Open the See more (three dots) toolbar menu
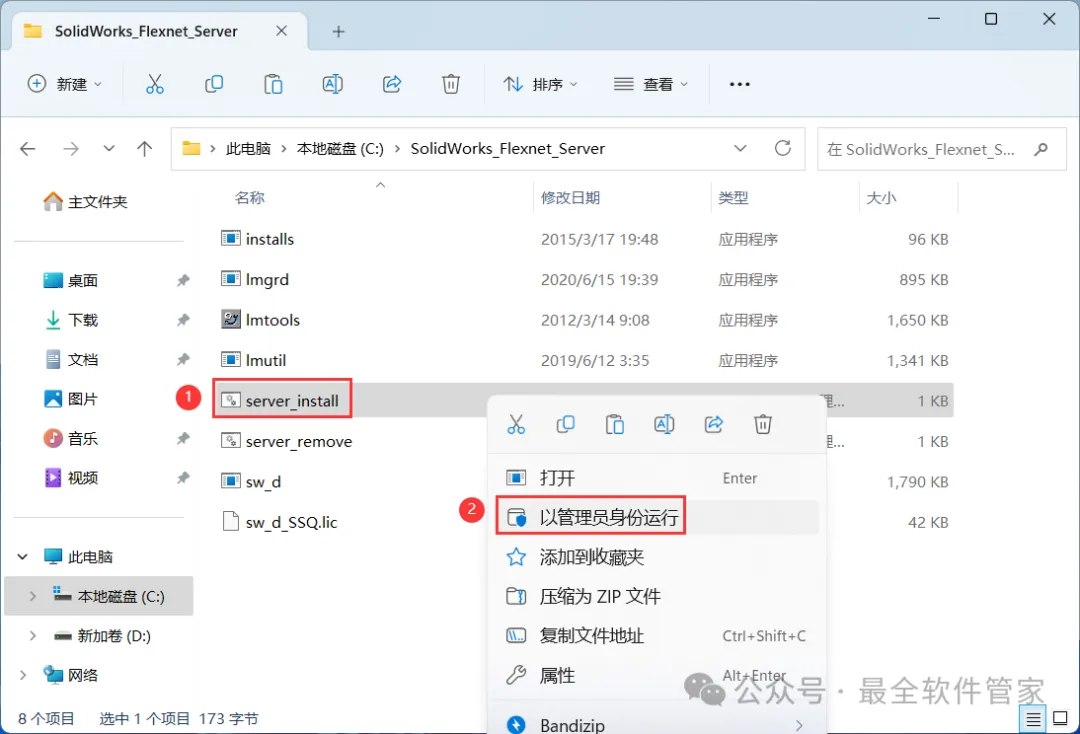 739,84
